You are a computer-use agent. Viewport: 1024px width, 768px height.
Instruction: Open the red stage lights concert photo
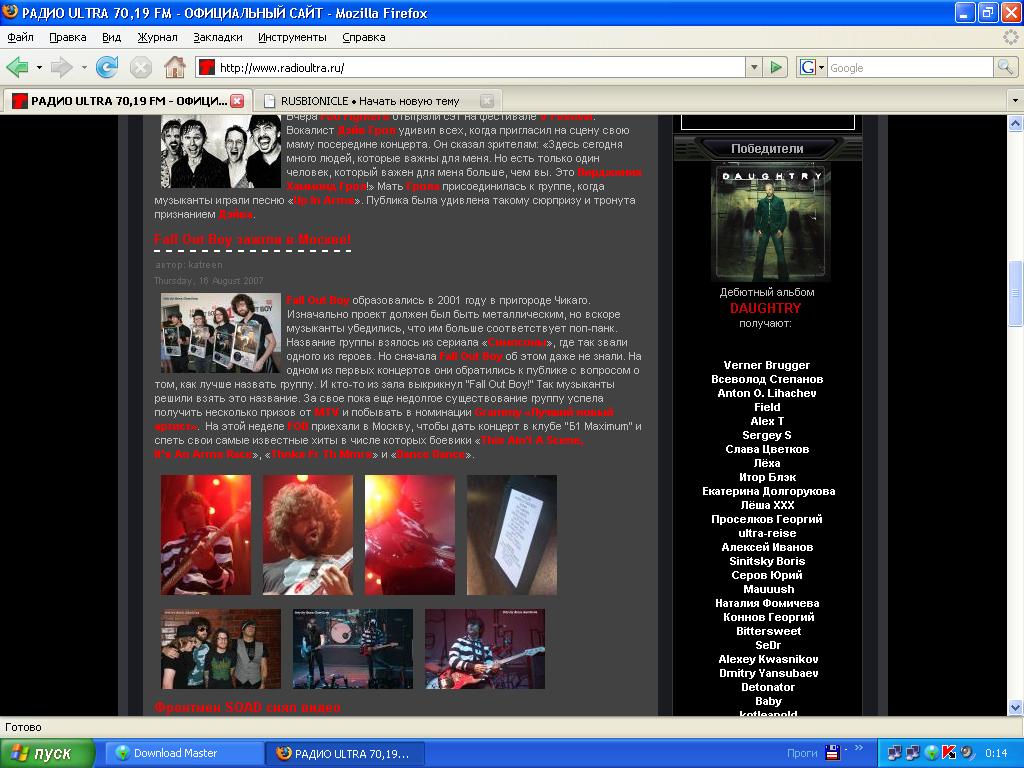pos(409,535)
